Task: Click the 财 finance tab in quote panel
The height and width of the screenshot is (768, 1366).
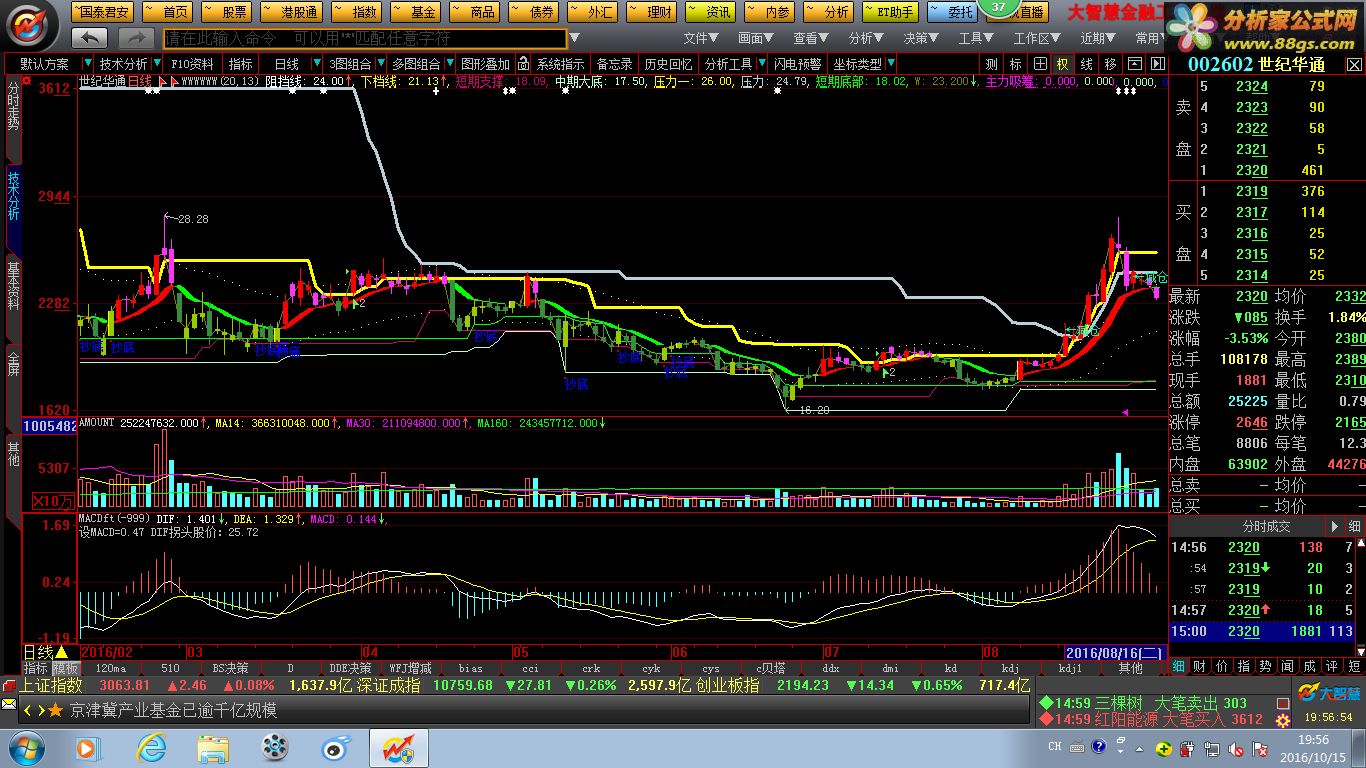Action: tap(1200, 666)
